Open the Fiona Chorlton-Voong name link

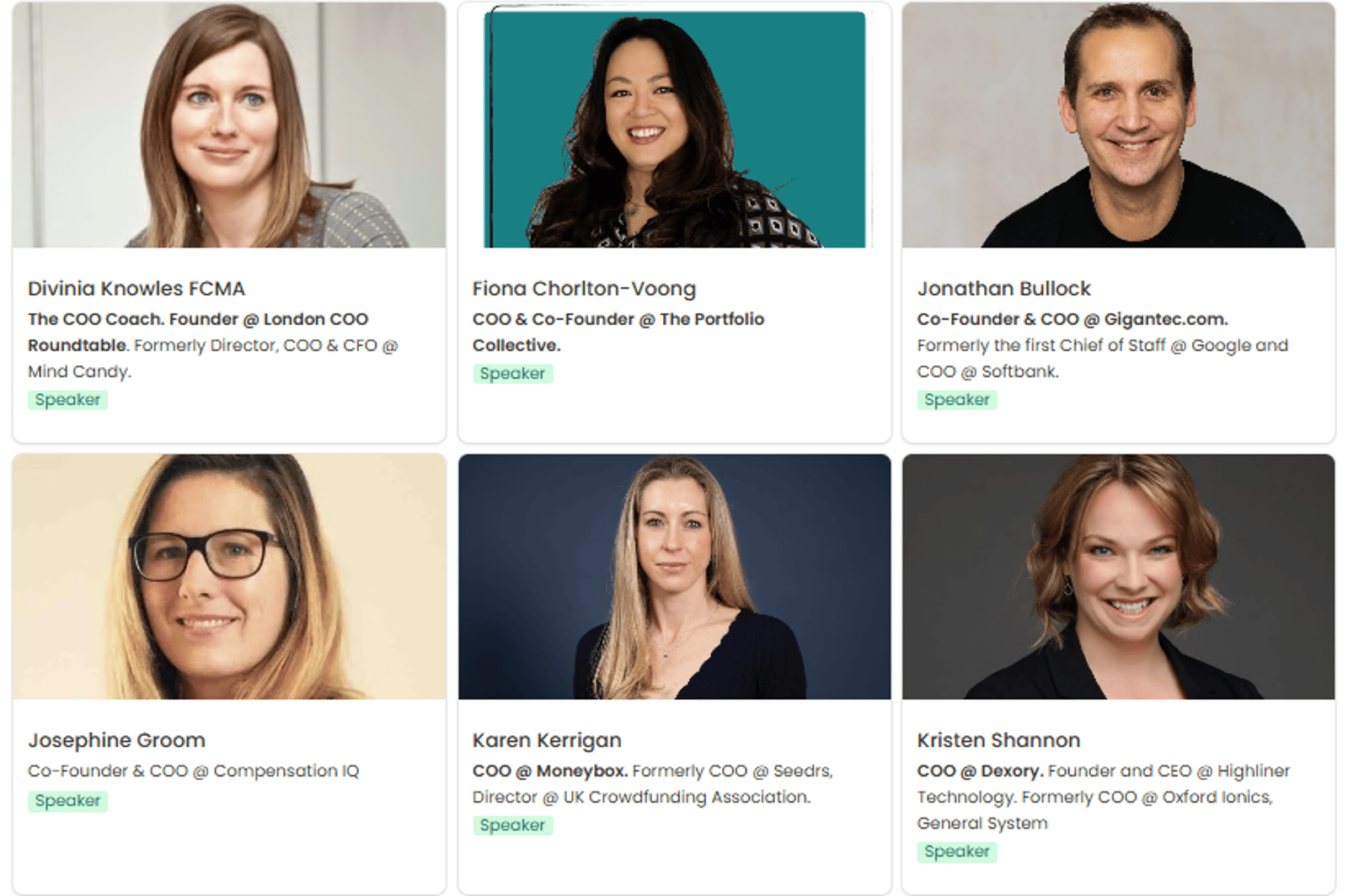584,289
